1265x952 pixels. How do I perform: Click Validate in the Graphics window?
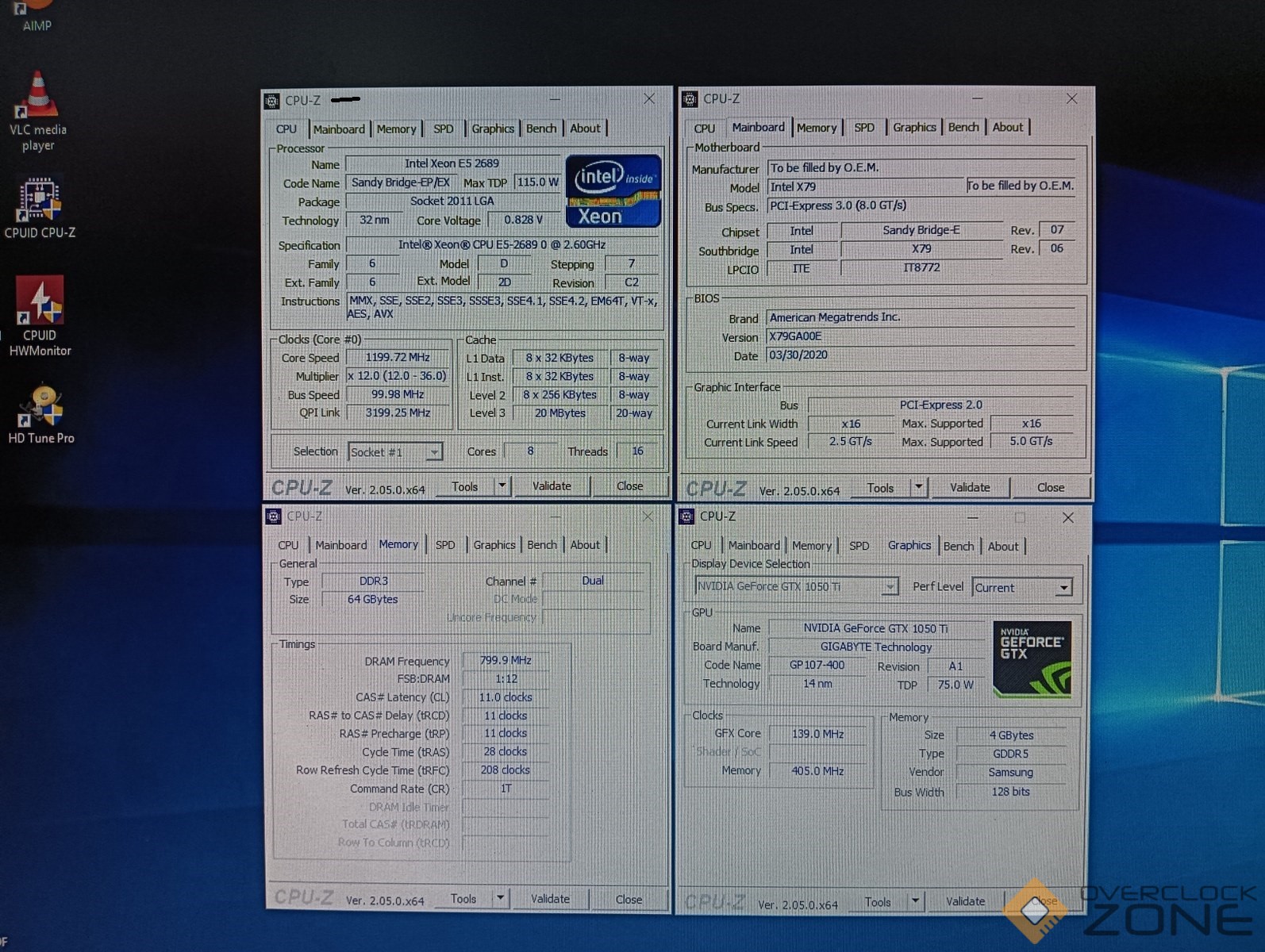click(x=965, y=902)
